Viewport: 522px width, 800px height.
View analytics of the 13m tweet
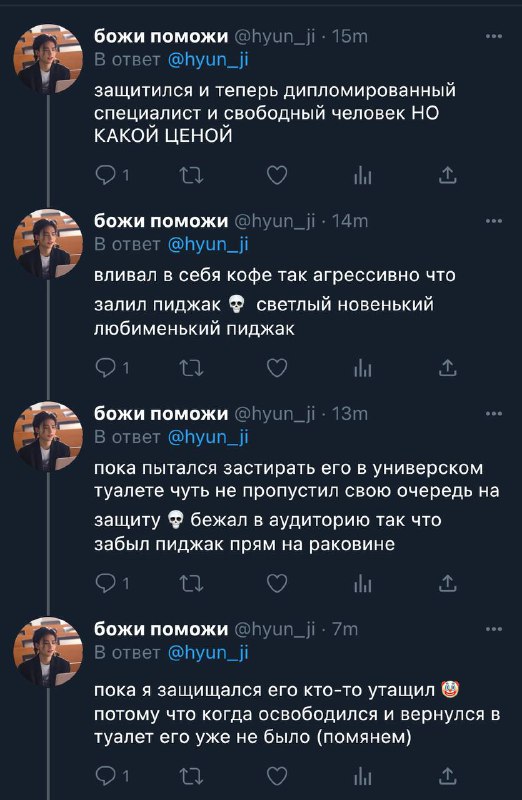tap(362, 584)
